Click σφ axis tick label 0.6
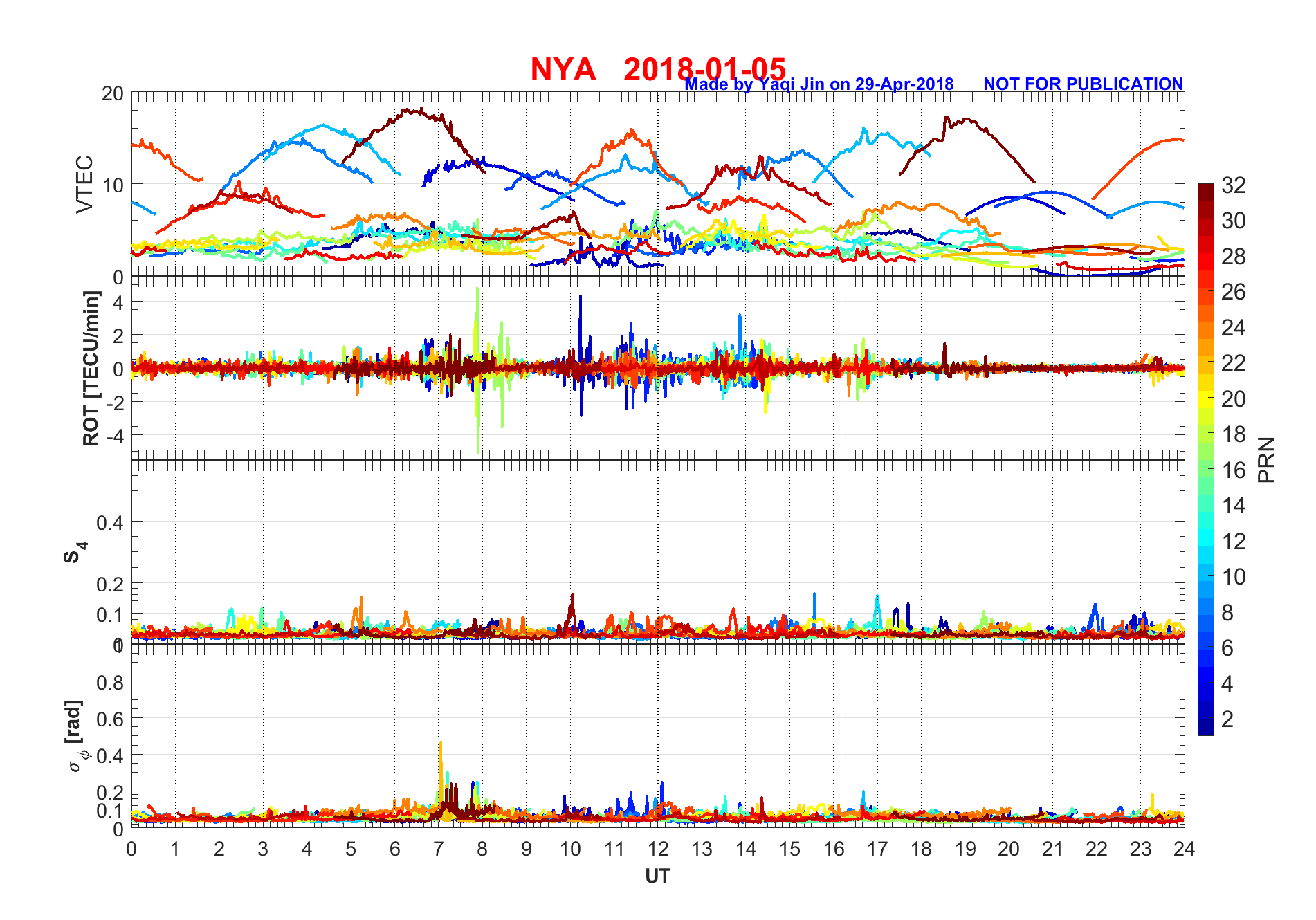 110,719
